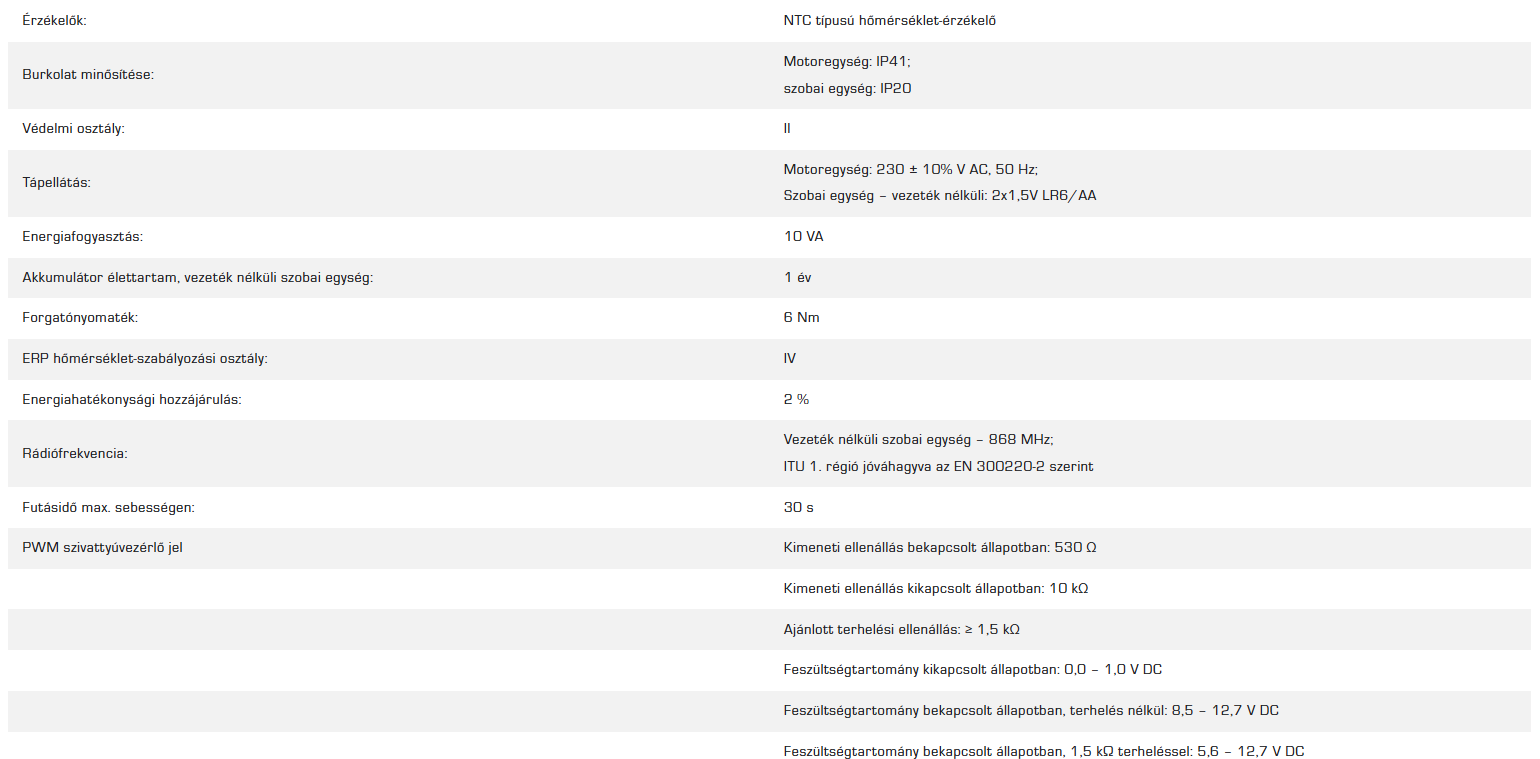Click the "Motoregység: IP41;" value line
Screen dimensions: 1540x759
point(847,61)
